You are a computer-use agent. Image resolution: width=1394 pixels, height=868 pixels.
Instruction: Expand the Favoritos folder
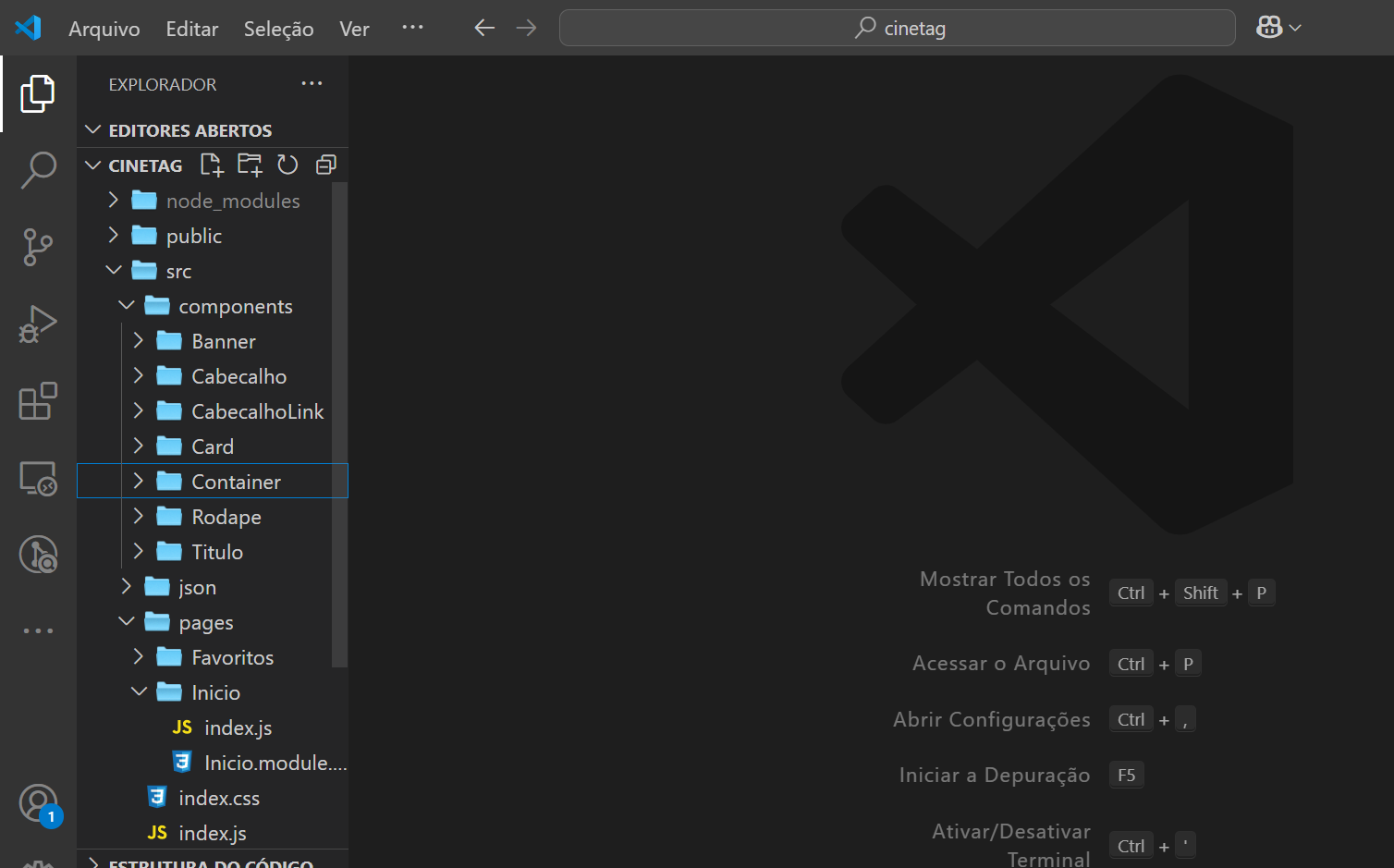(204, 657)
